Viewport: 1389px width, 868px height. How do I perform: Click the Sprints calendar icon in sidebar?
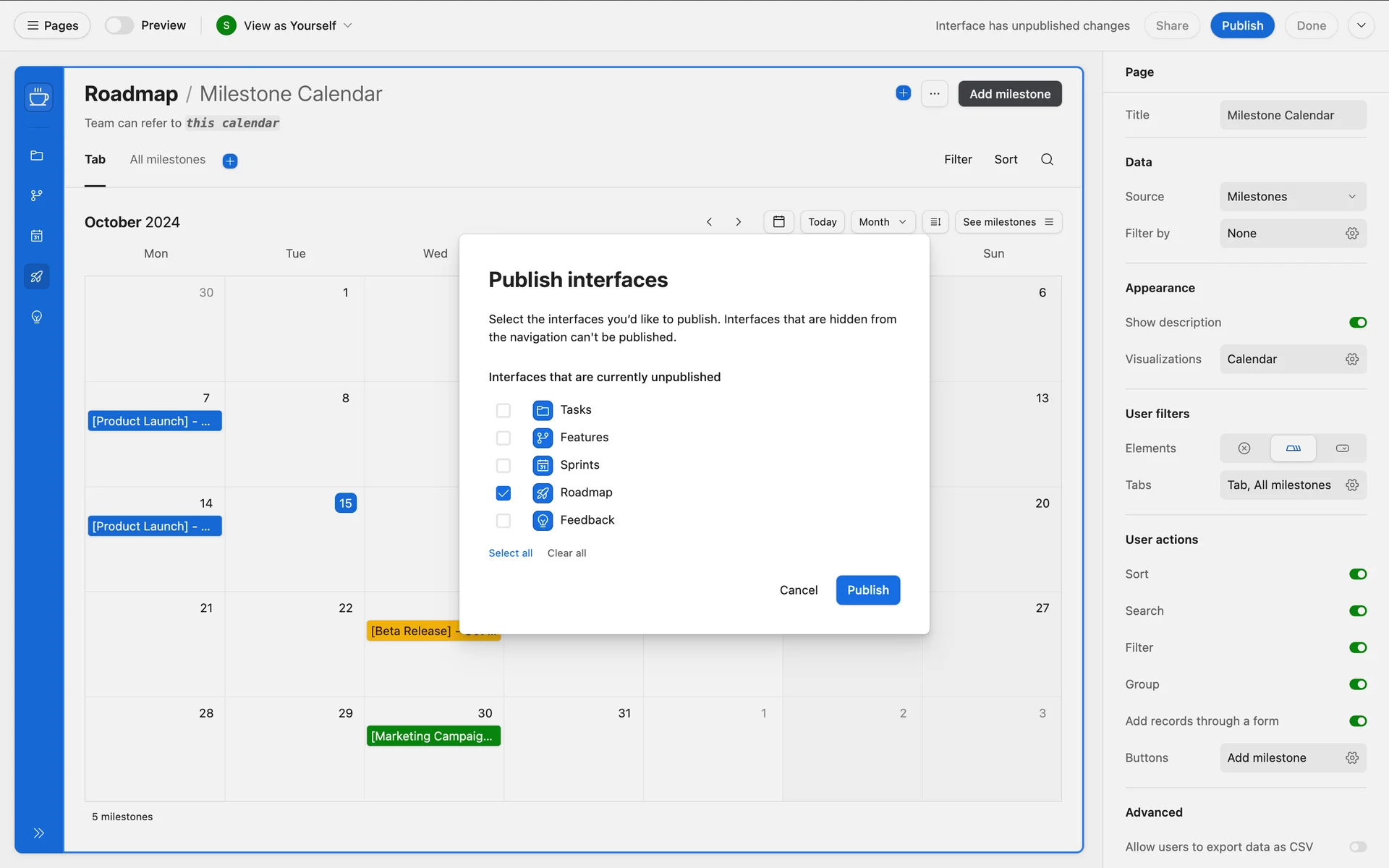click(37, 236)
